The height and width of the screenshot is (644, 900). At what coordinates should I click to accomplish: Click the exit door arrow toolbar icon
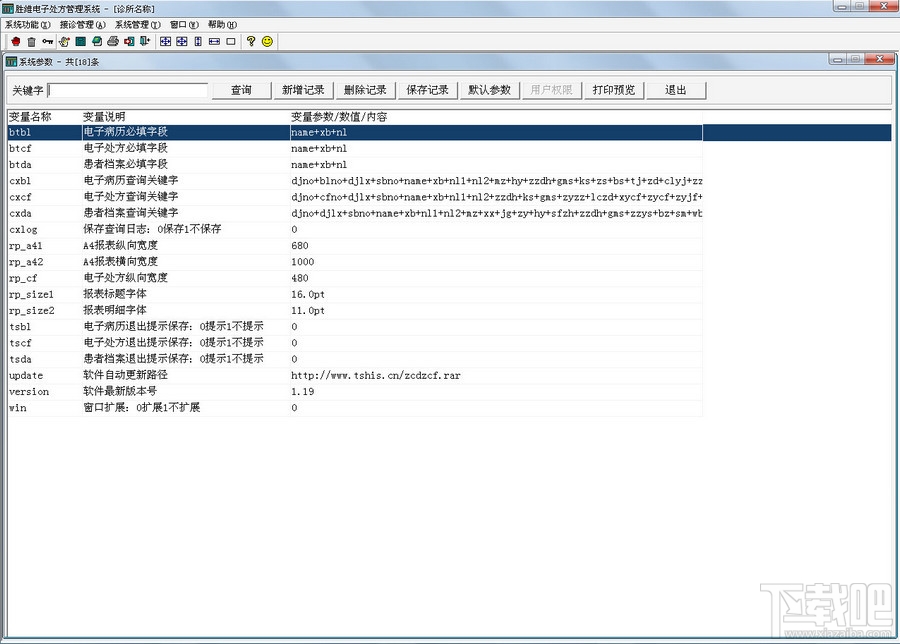click(x=145, y=41)
